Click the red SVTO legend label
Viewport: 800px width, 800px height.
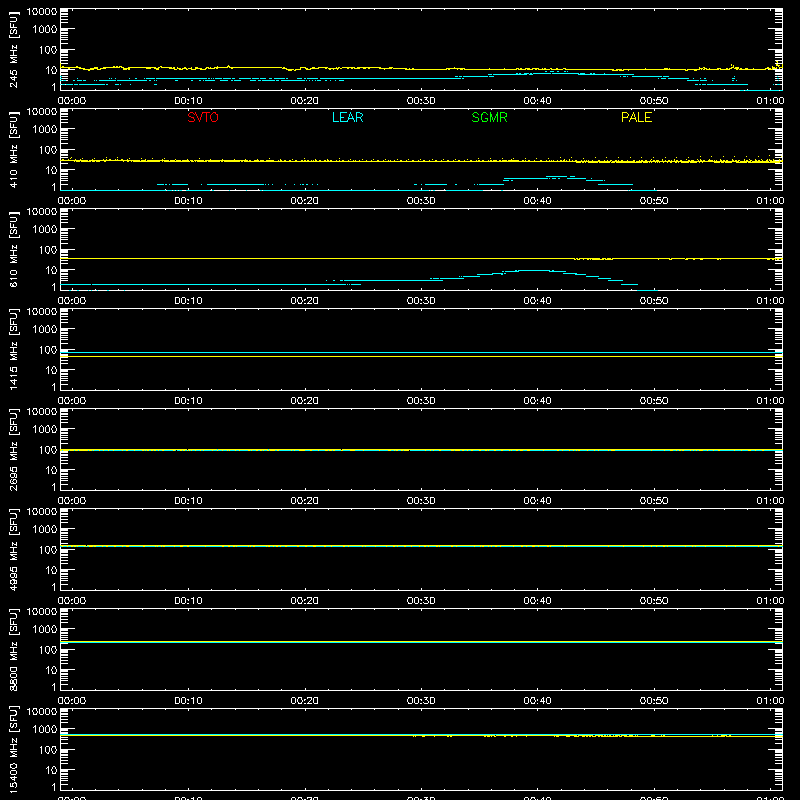point(203,117)
